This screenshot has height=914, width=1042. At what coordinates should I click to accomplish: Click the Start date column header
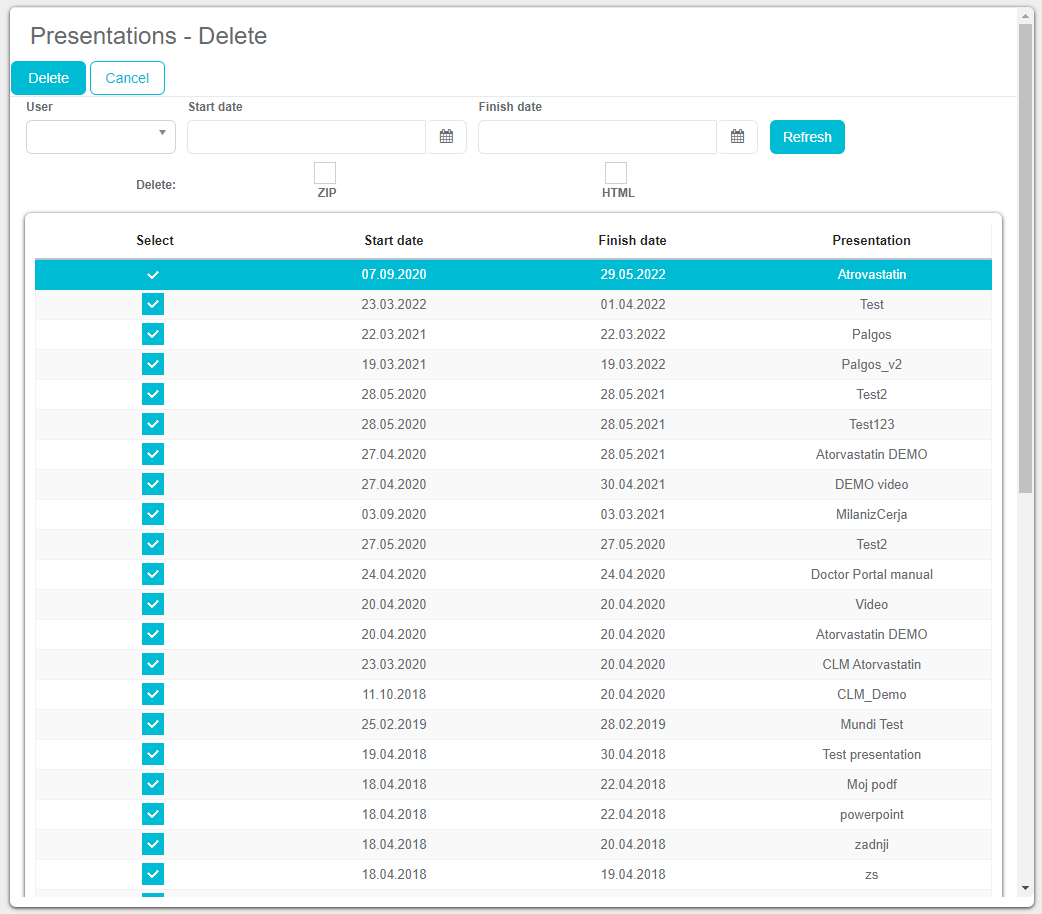click(x=393, y=240)
